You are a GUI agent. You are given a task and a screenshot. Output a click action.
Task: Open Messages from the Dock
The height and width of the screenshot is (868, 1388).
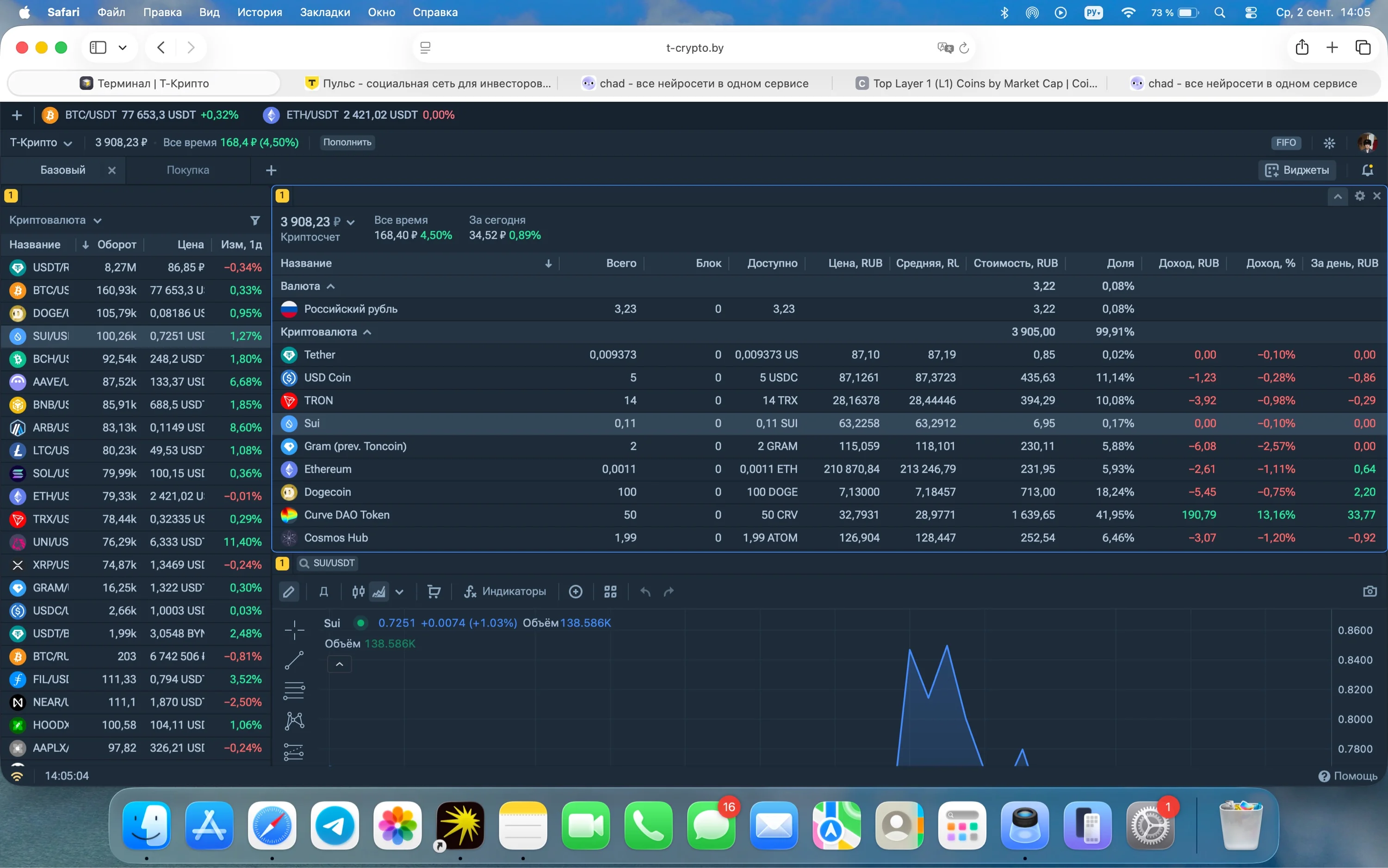(711, 826)
